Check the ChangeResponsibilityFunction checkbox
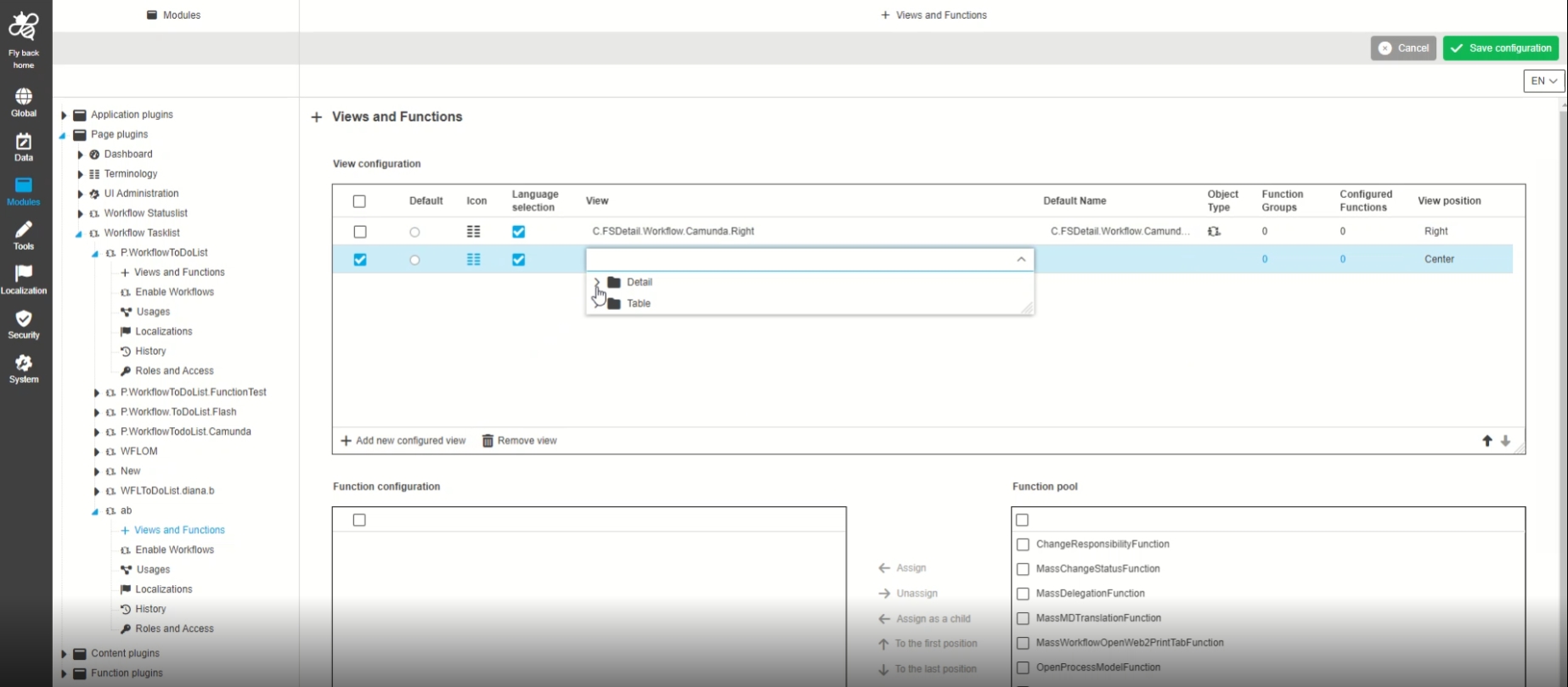 (1023, 544)
